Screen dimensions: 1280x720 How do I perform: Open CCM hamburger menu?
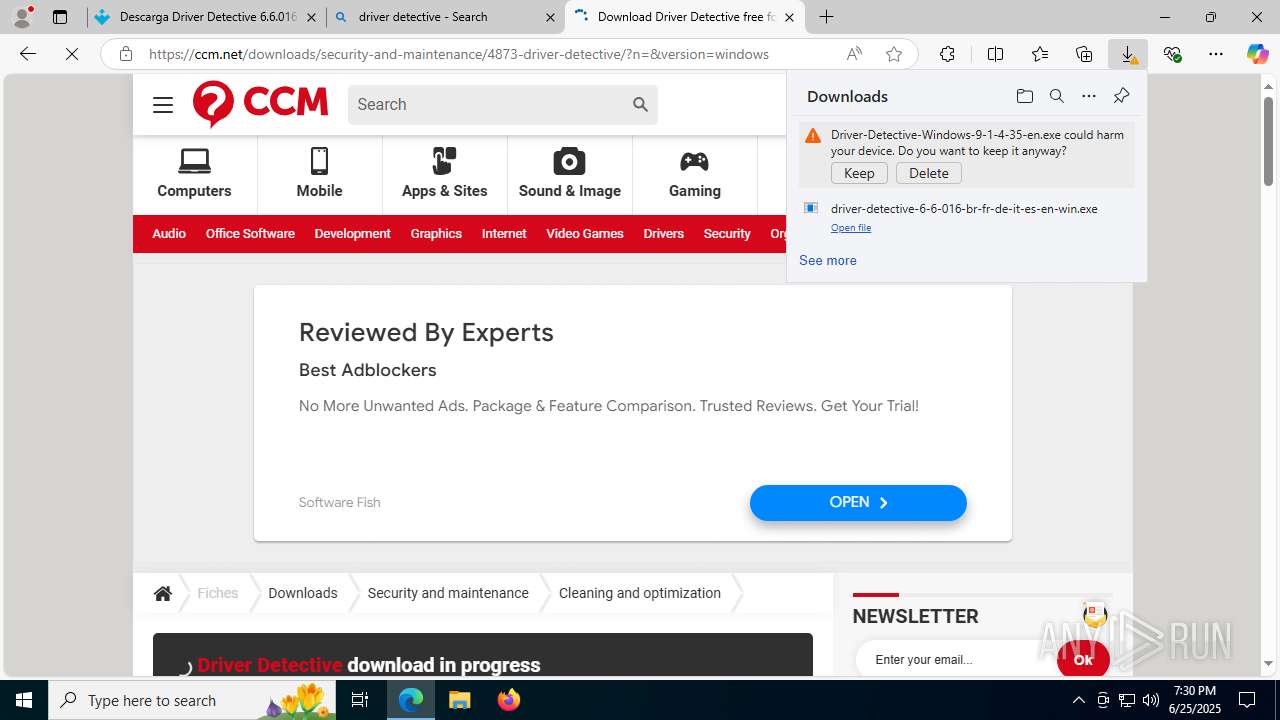[163, 105]
